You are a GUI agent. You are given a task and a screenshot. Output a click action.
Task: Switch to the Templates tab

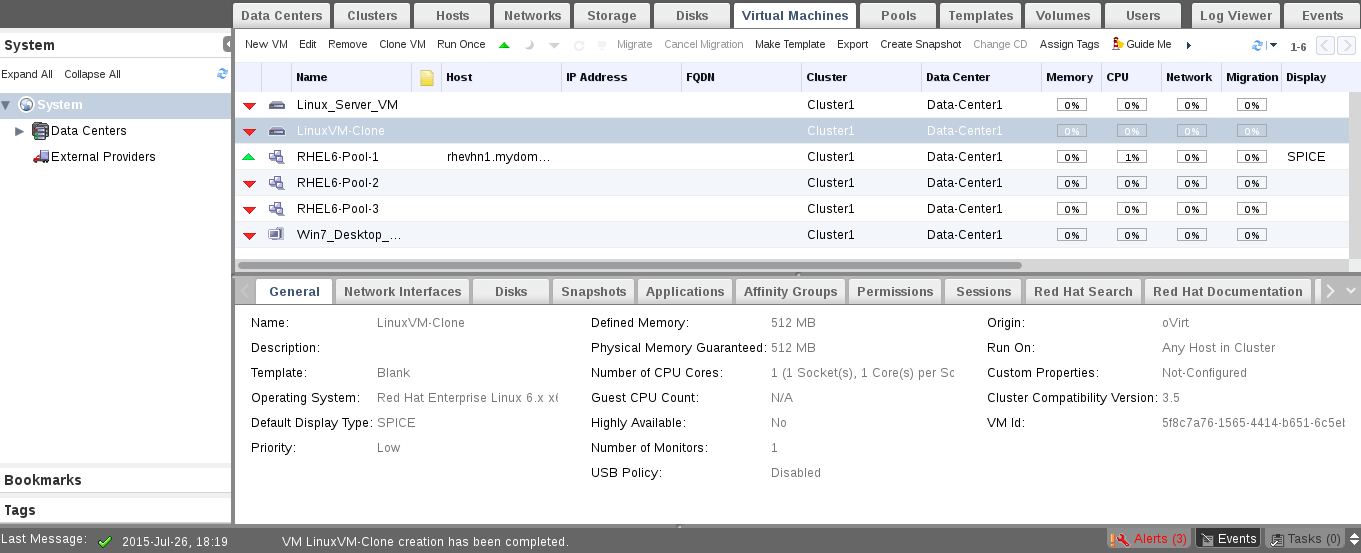pos(980,15)
